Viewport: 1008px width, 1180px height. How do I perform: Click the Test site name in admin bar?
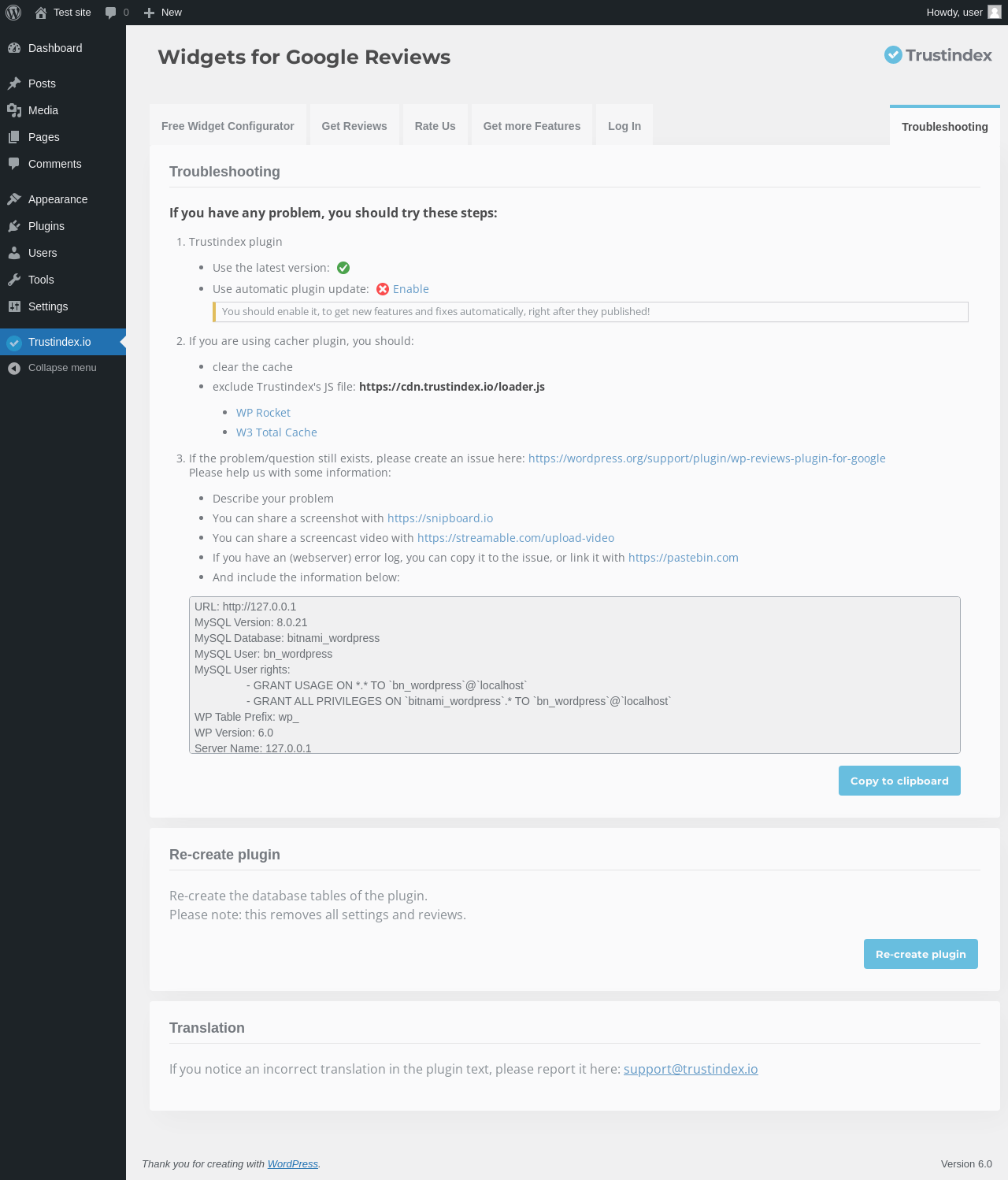(x=72, y=13)
